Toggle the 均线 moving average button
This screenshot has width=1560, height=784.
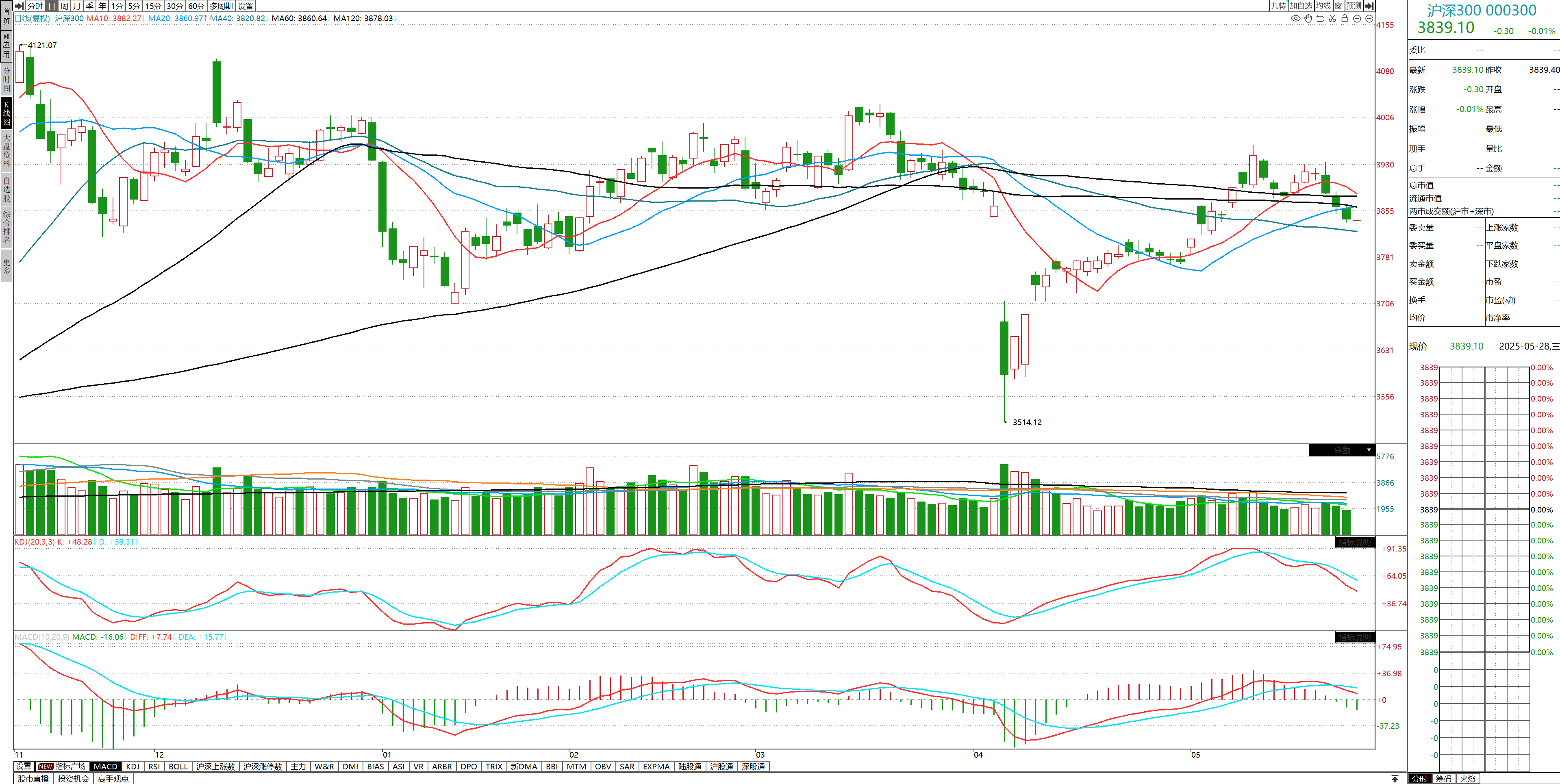pos(1323,5)
